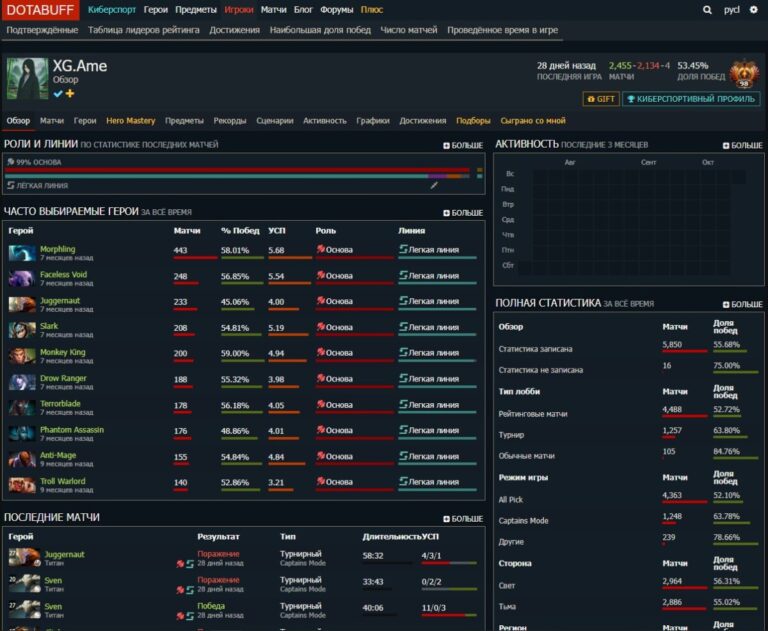The width and height of the screenshot is (768, 631).
Task: Click the teal safe lane bar
Action: coord(216,176)
